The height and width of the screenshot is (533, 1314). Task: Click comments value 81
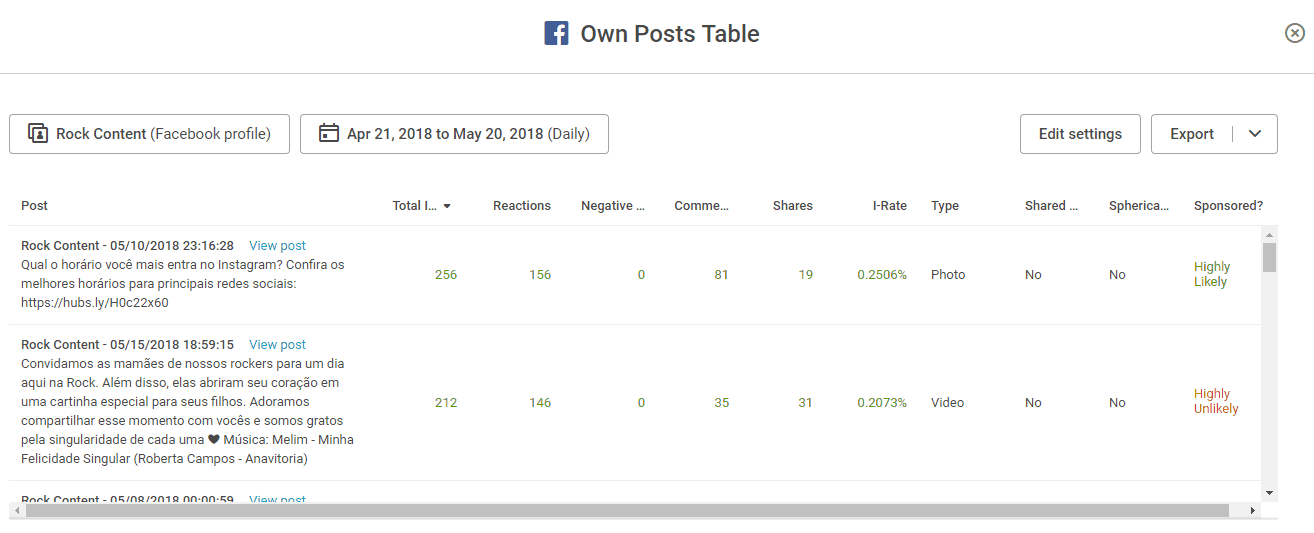(721, 275)
